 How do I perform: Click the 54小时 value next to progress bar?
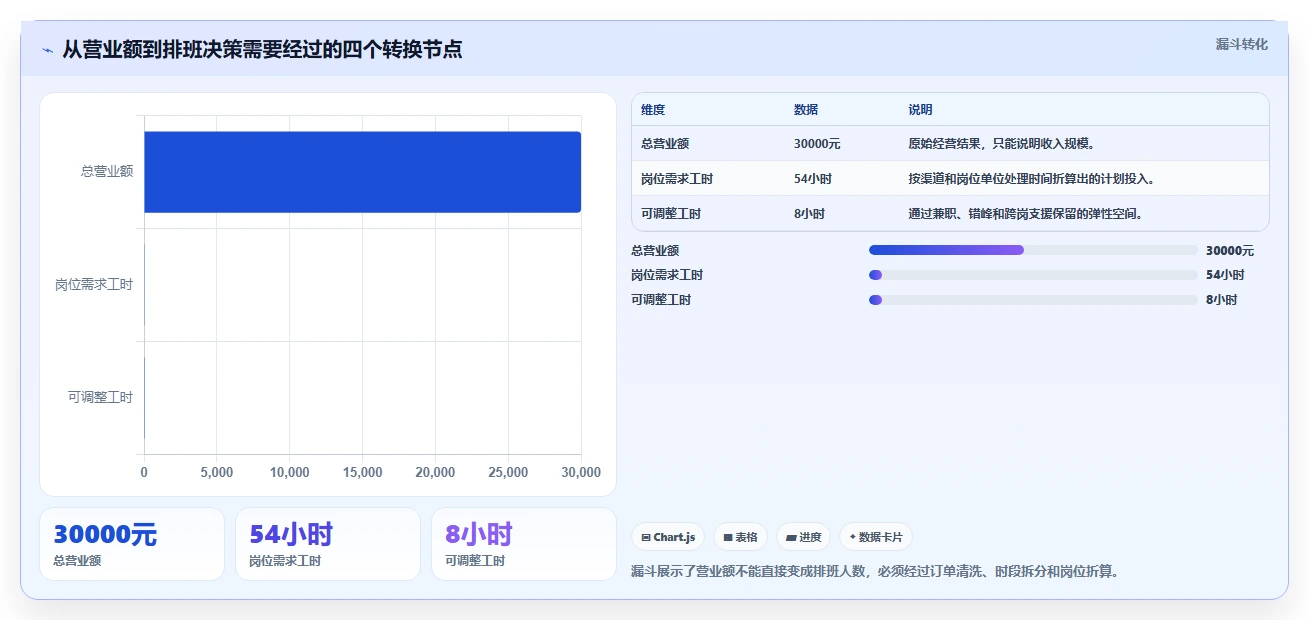(x=1225, y=275)
